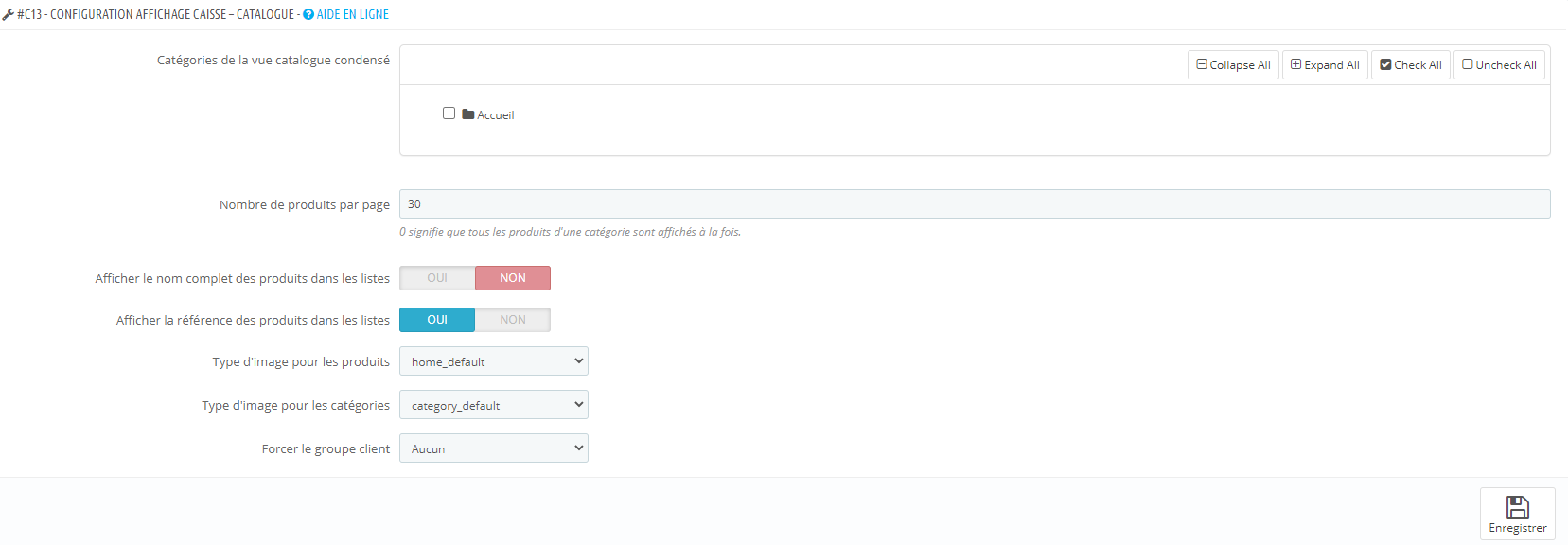Click the Accueil folder icon
Screen dimensions: 1568x545
[x=468, y=114]
